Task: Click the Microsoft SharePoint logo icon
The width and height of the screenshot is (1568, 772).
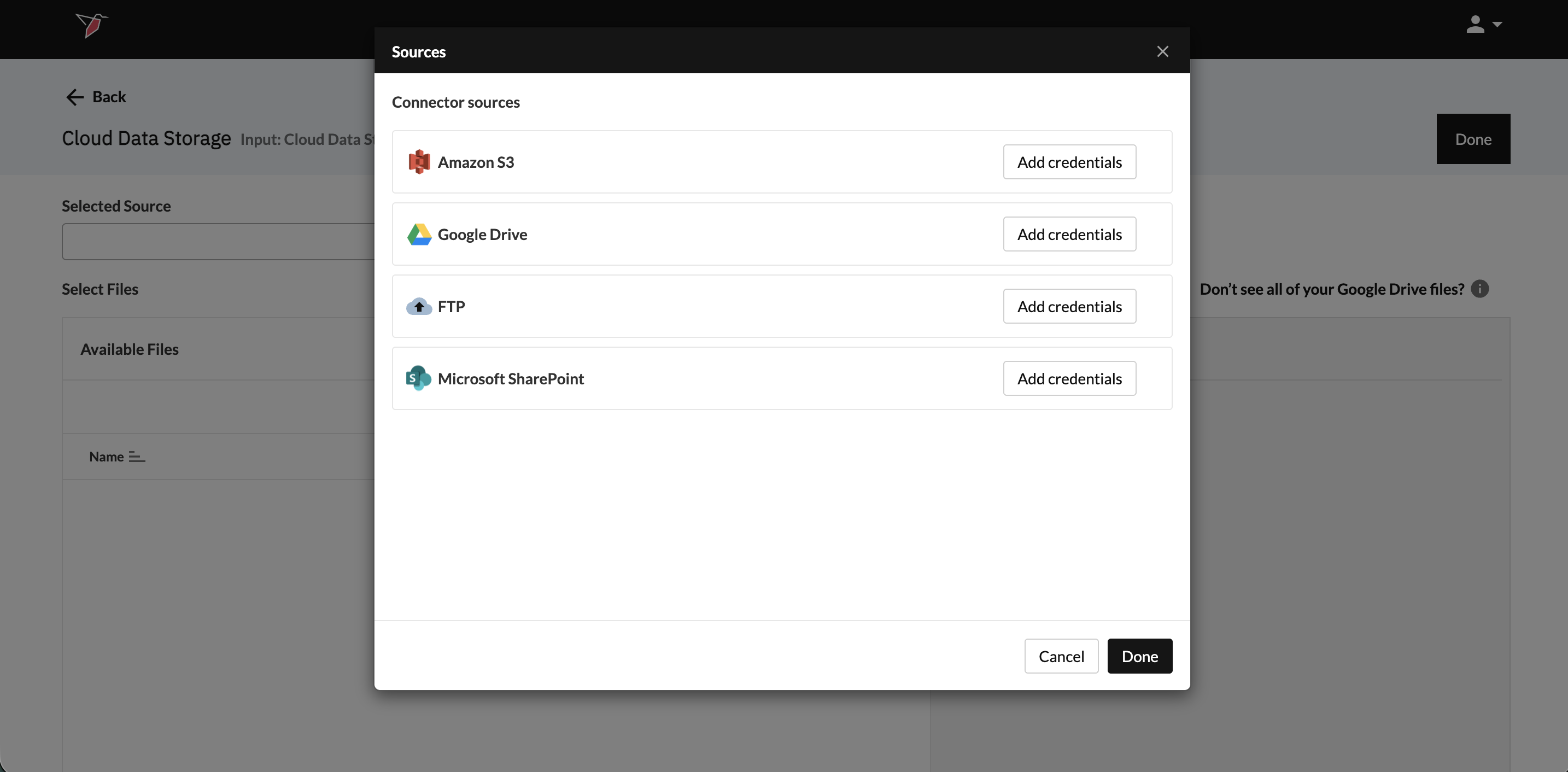Action: click(419, 378)
